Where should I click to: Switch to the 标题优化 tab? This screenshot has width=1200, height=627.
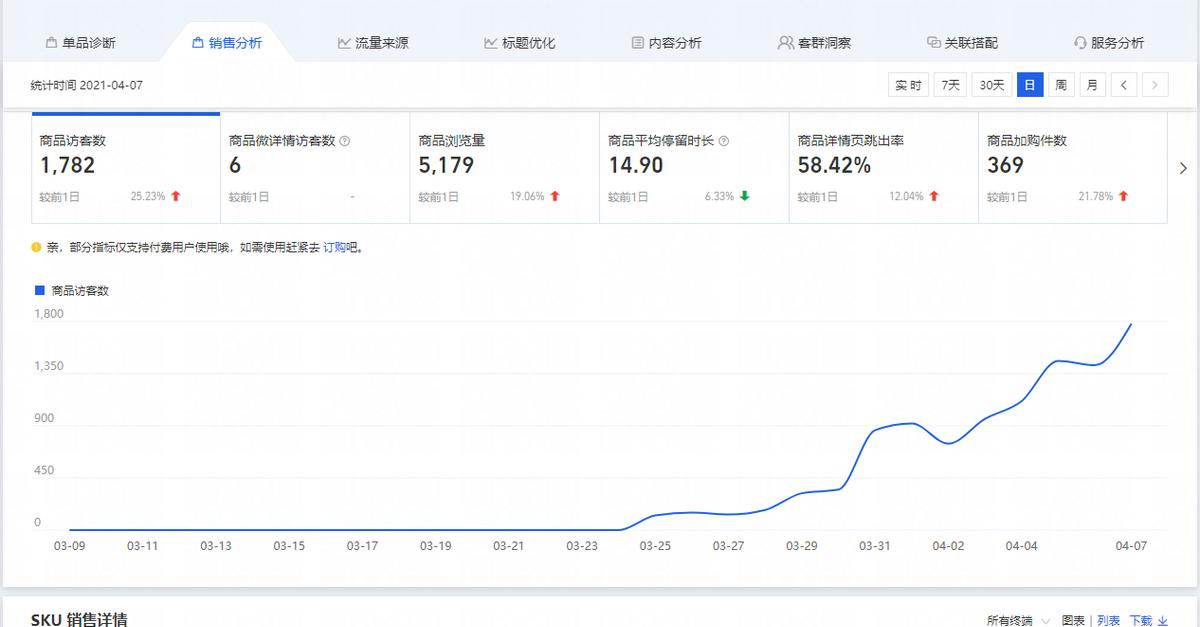(521, 42)
